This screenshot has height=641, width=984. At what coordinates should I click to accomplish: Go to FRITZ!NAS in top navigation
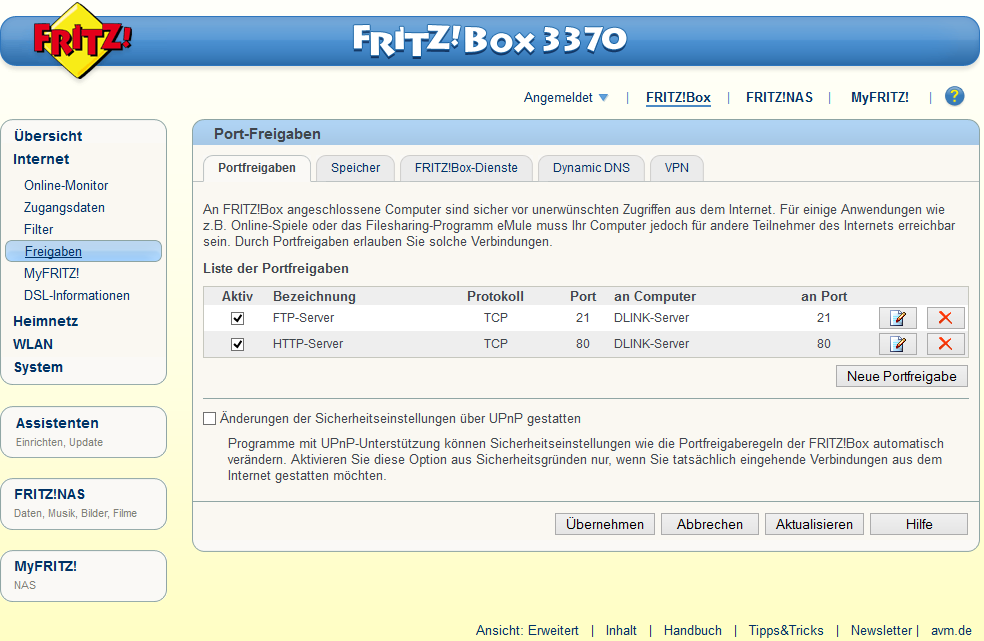pyautogui.click(x=779, y=97)
